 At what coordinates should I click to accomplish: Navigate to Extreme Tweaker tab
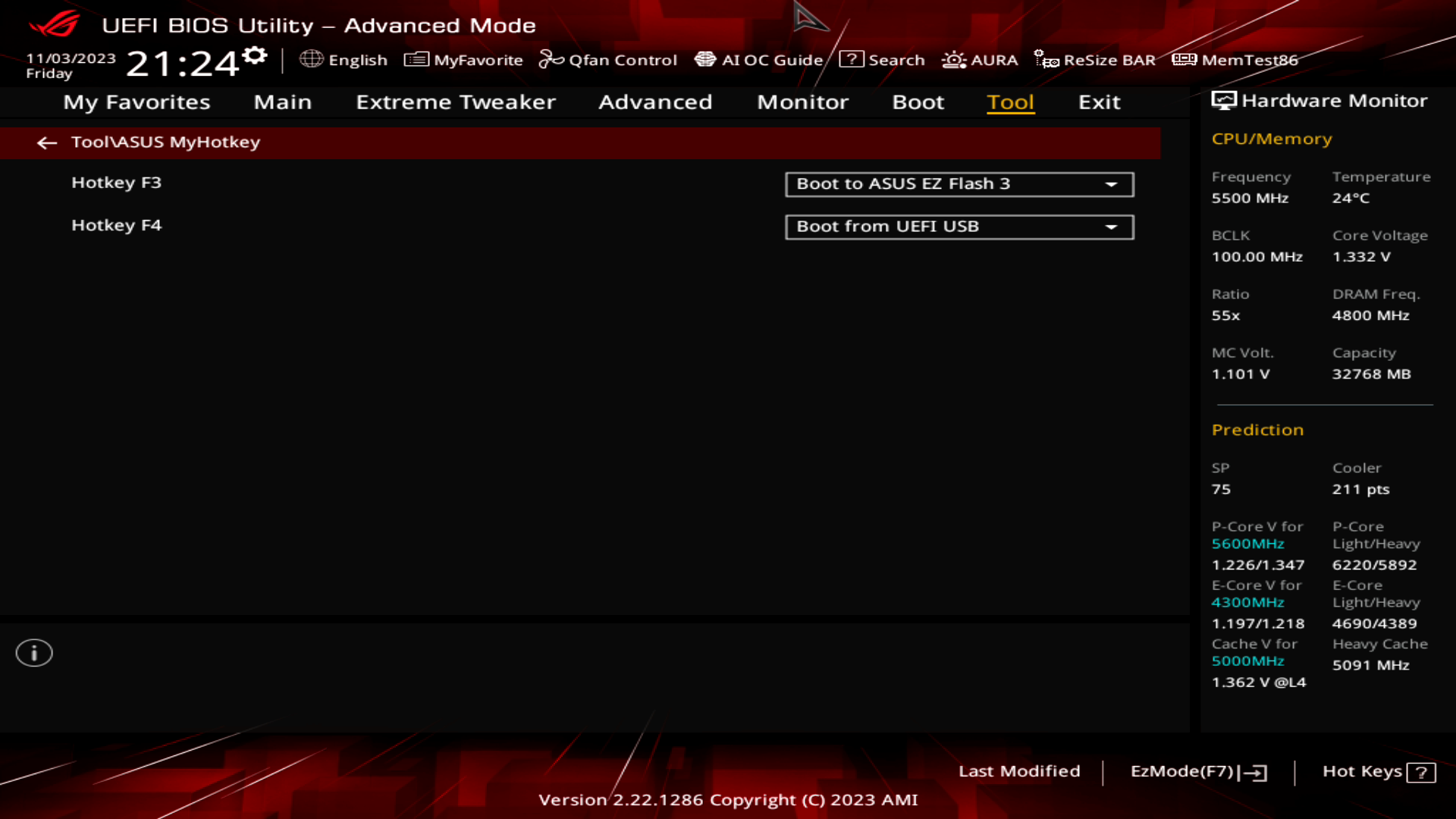455,101
